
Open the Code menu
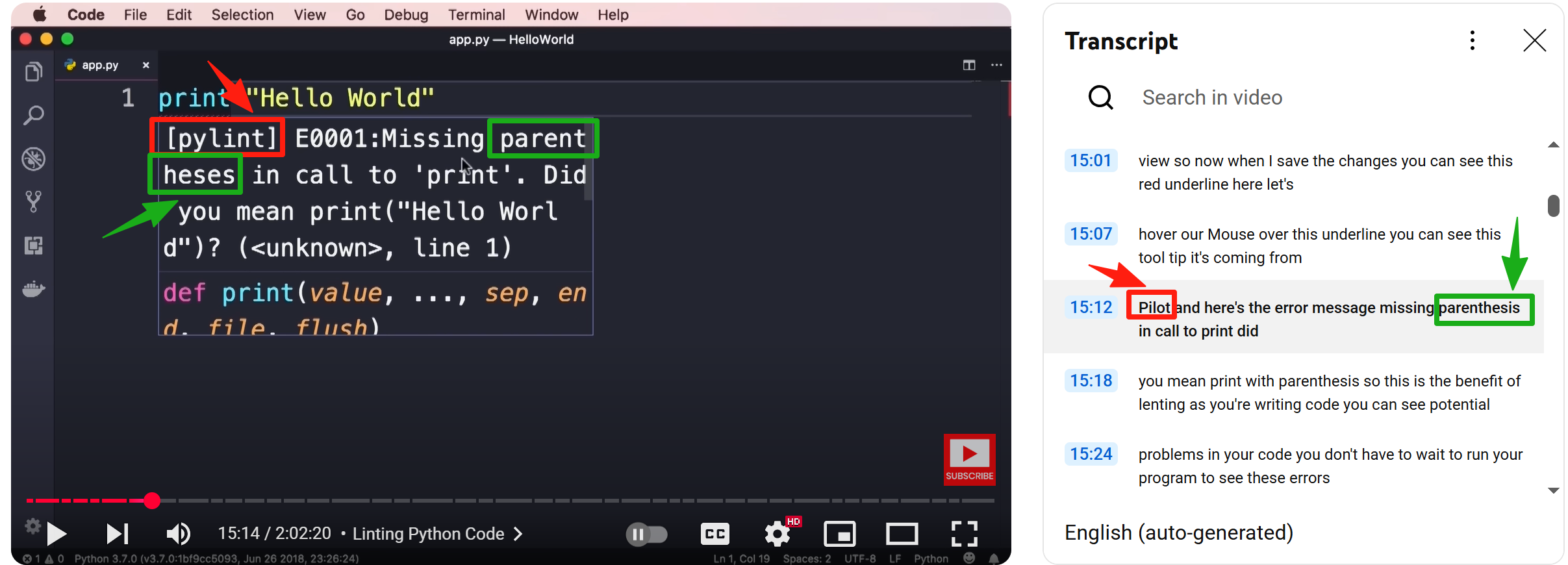click(86, 14)
